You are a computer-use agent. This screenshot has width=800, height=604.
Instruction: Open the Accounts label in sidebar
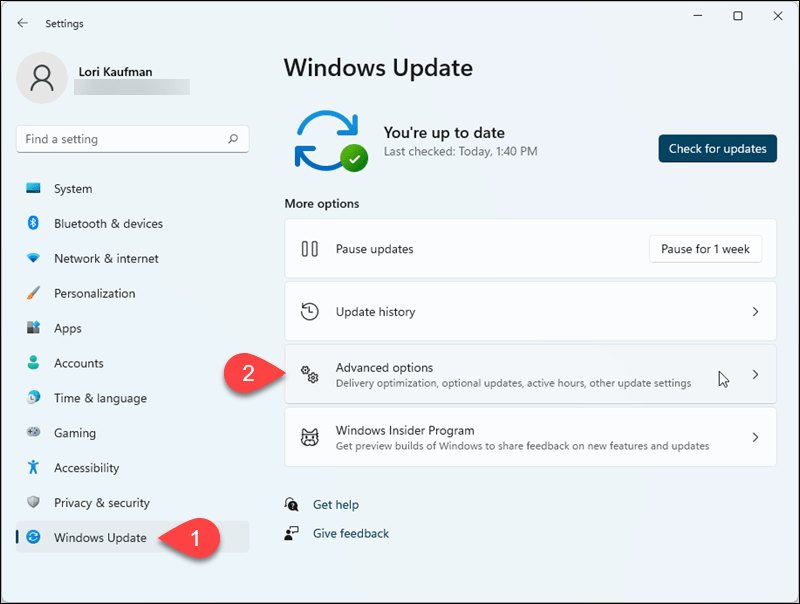(79, 363)
